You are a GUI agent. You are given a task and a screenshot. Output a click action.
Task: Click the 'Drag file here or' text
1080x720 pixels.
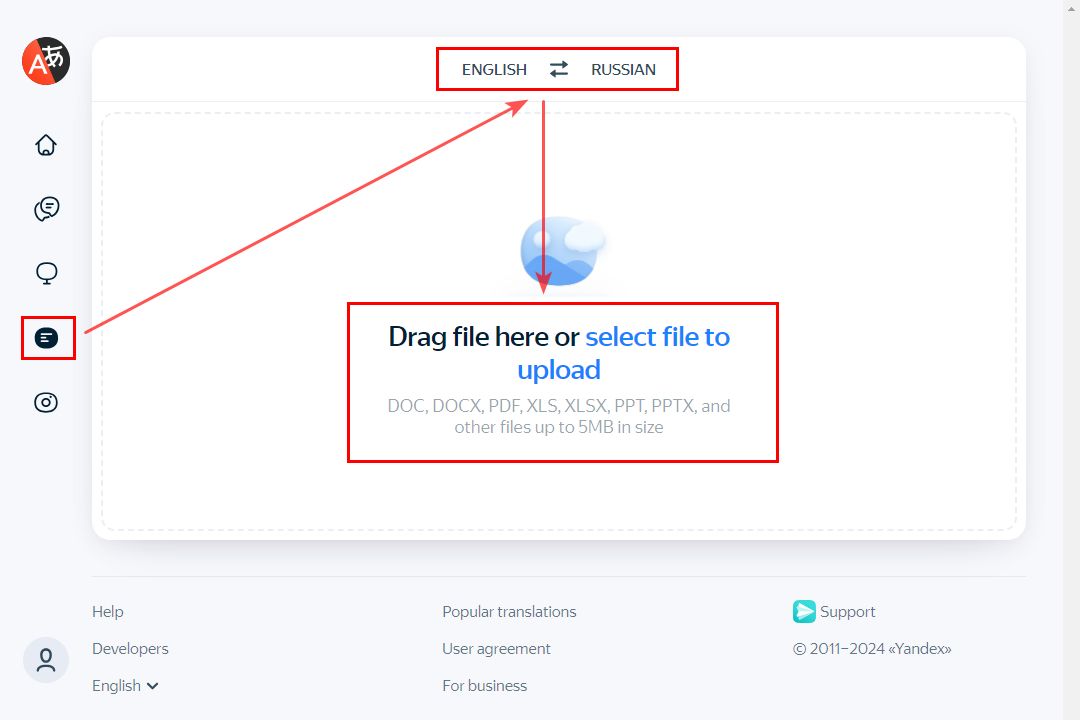pyautogui.click(x=484, y=337)
